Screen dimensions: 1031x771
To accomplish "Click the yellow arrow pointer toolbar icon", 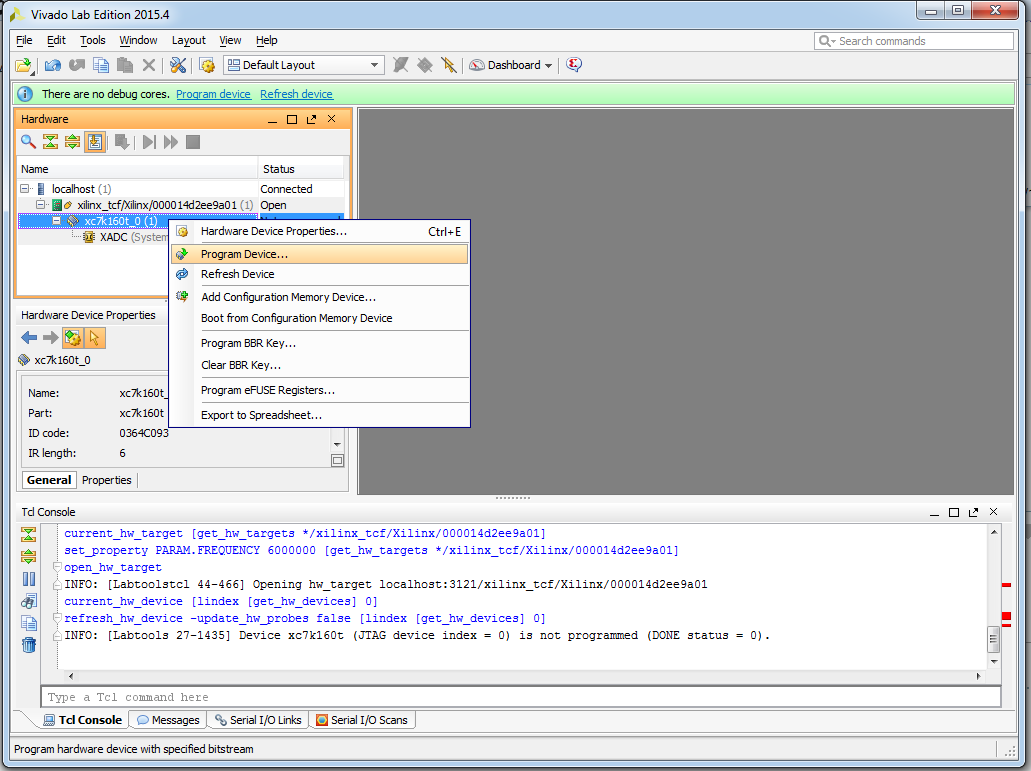I will (x=449, y=65).
